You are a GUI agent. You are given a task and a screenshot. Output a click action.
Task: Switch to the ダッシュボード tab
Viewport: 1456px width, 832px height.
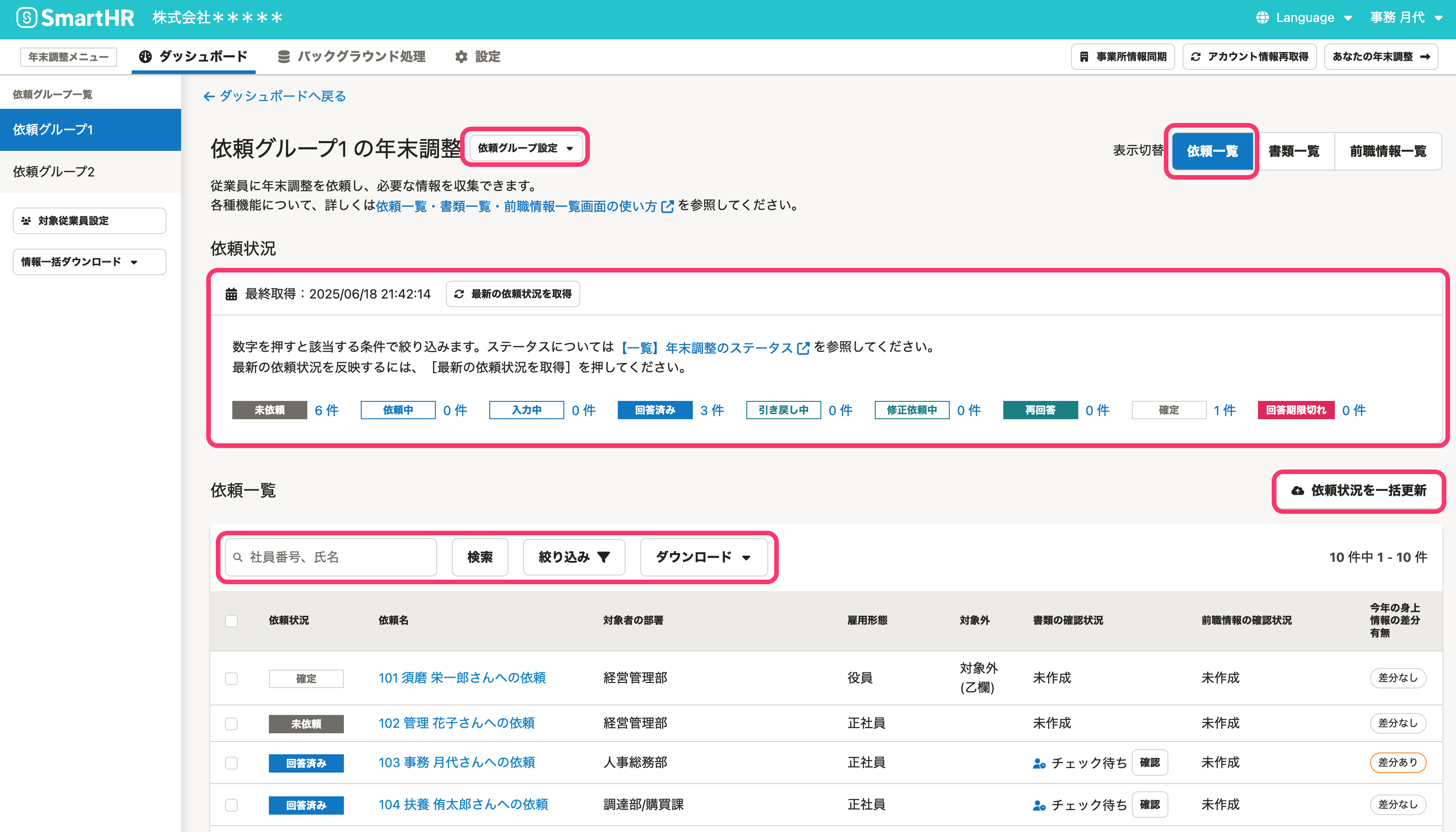pos(194,57)
